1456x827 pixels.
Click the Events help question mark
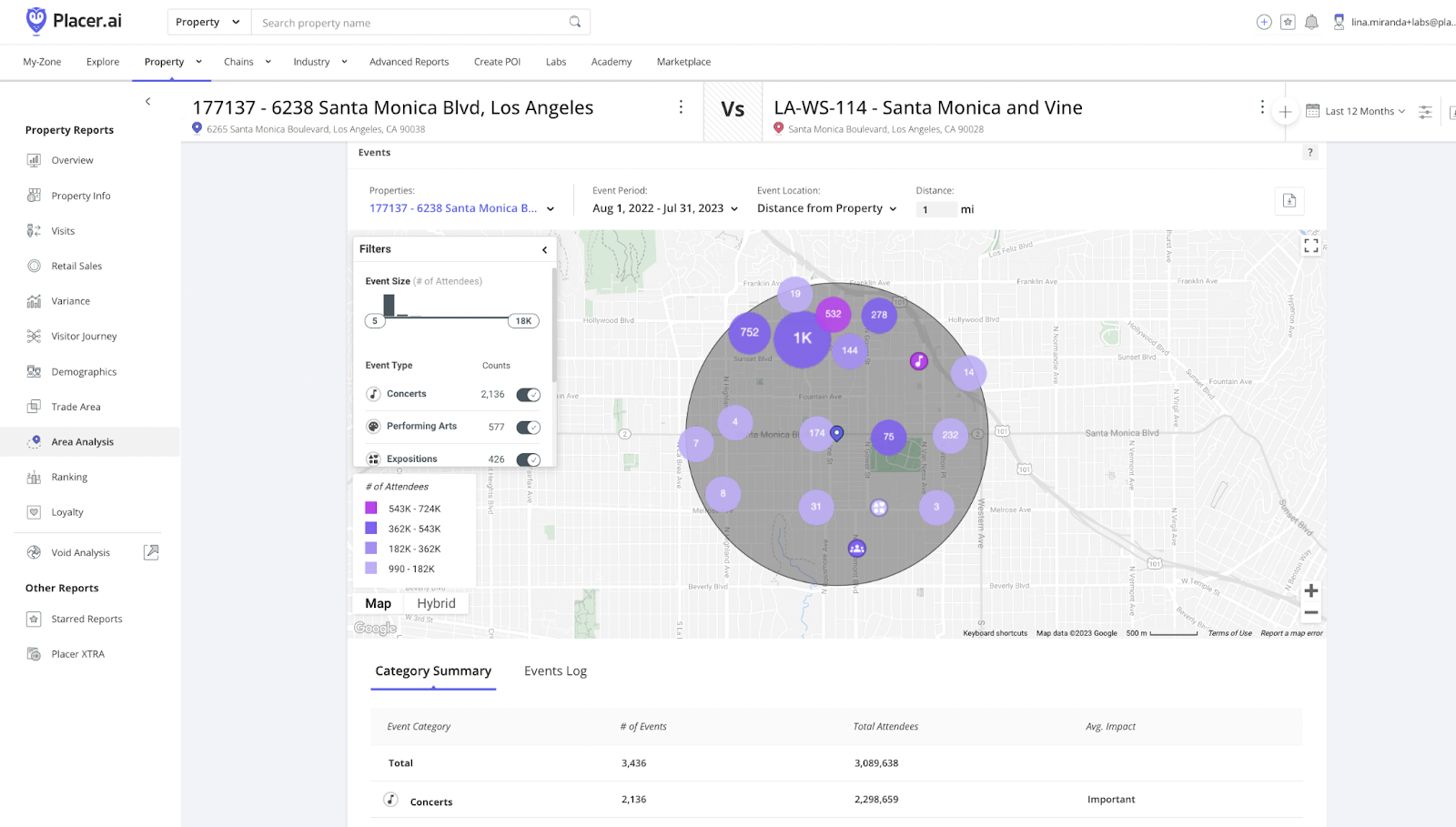1310,153
